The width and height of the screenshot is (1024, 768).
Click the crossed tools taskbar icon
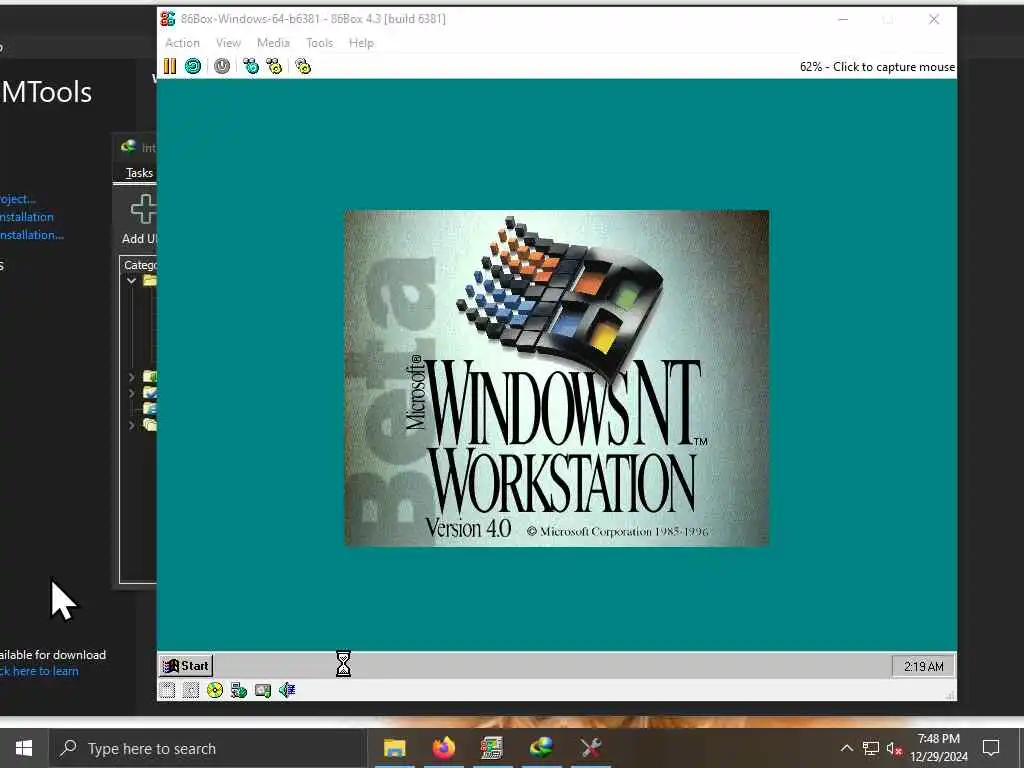tap(590, 748)
